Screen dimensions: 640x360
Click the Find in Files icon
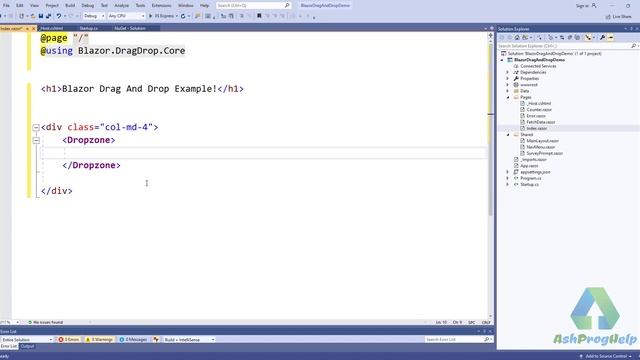coord(198,16)
